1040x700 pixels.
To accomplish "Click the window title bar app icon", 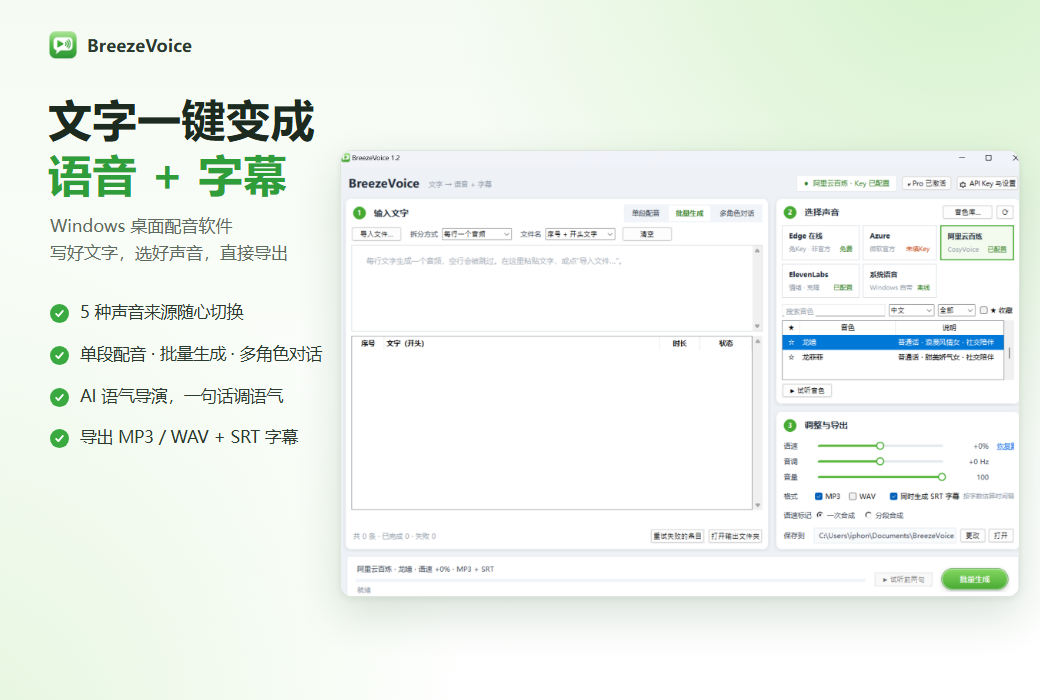I will pyautogui.click(x=346, y=158).
